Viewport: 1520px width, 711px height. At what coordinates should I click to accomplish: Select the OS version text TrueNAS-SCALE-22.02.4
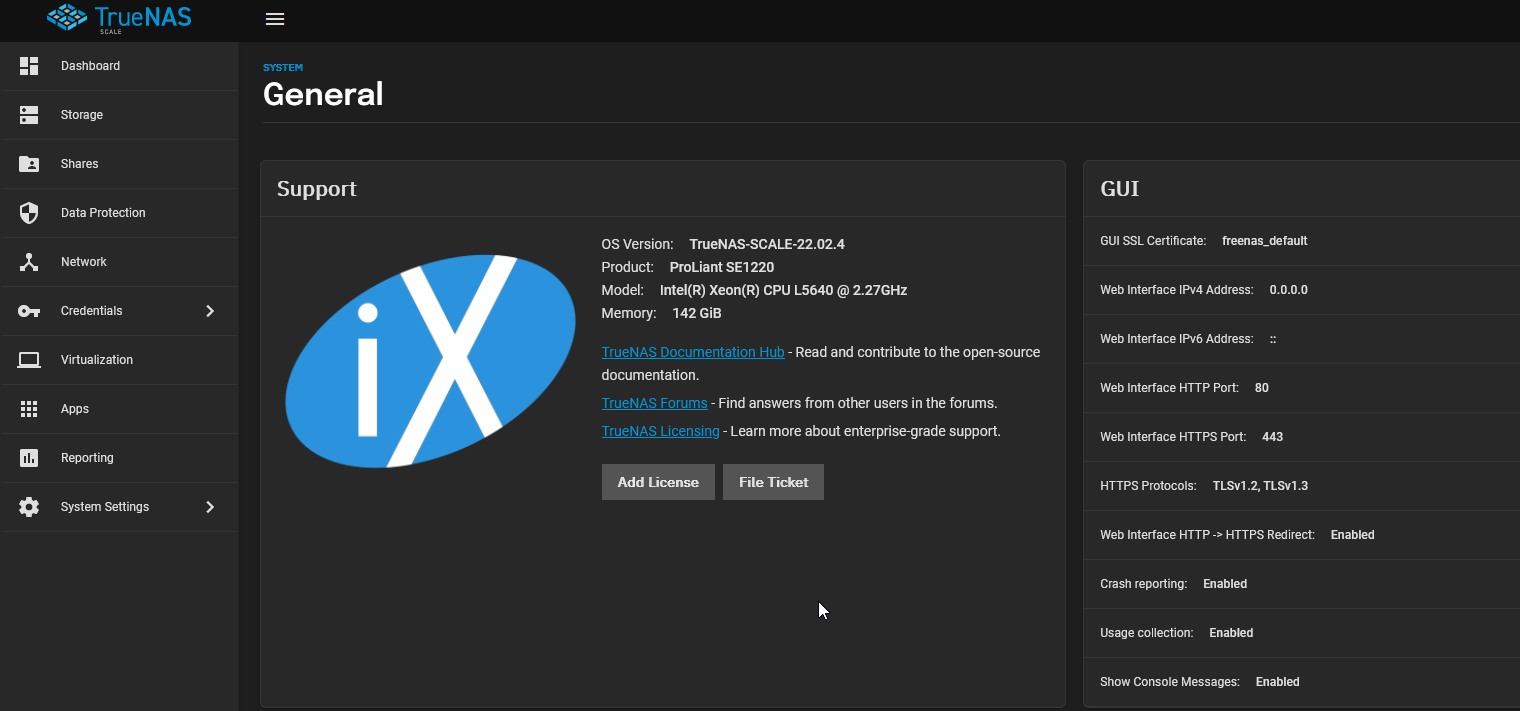click(x=767, y=244)
